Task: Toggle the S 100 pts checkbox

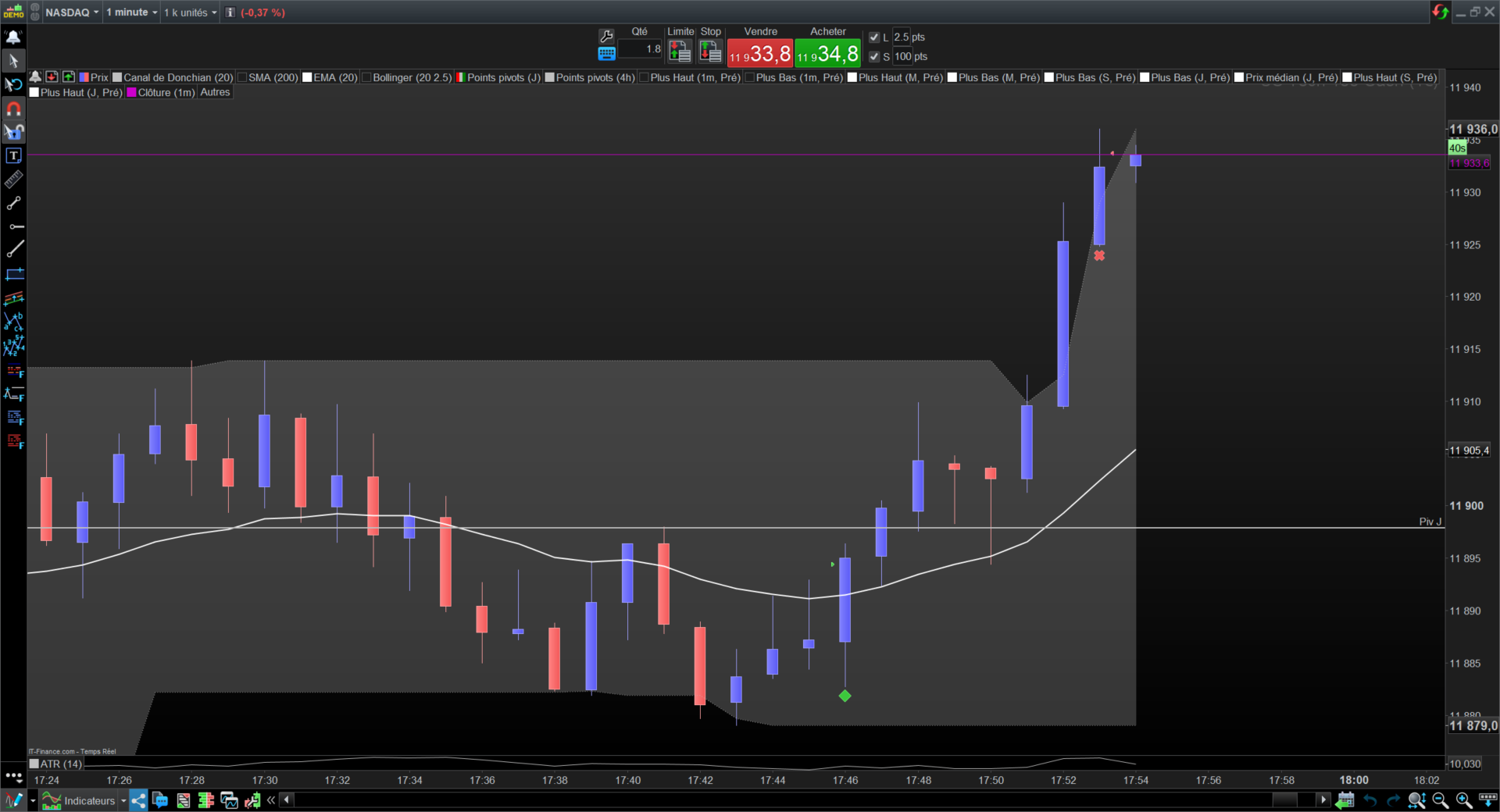Action: 874,57
